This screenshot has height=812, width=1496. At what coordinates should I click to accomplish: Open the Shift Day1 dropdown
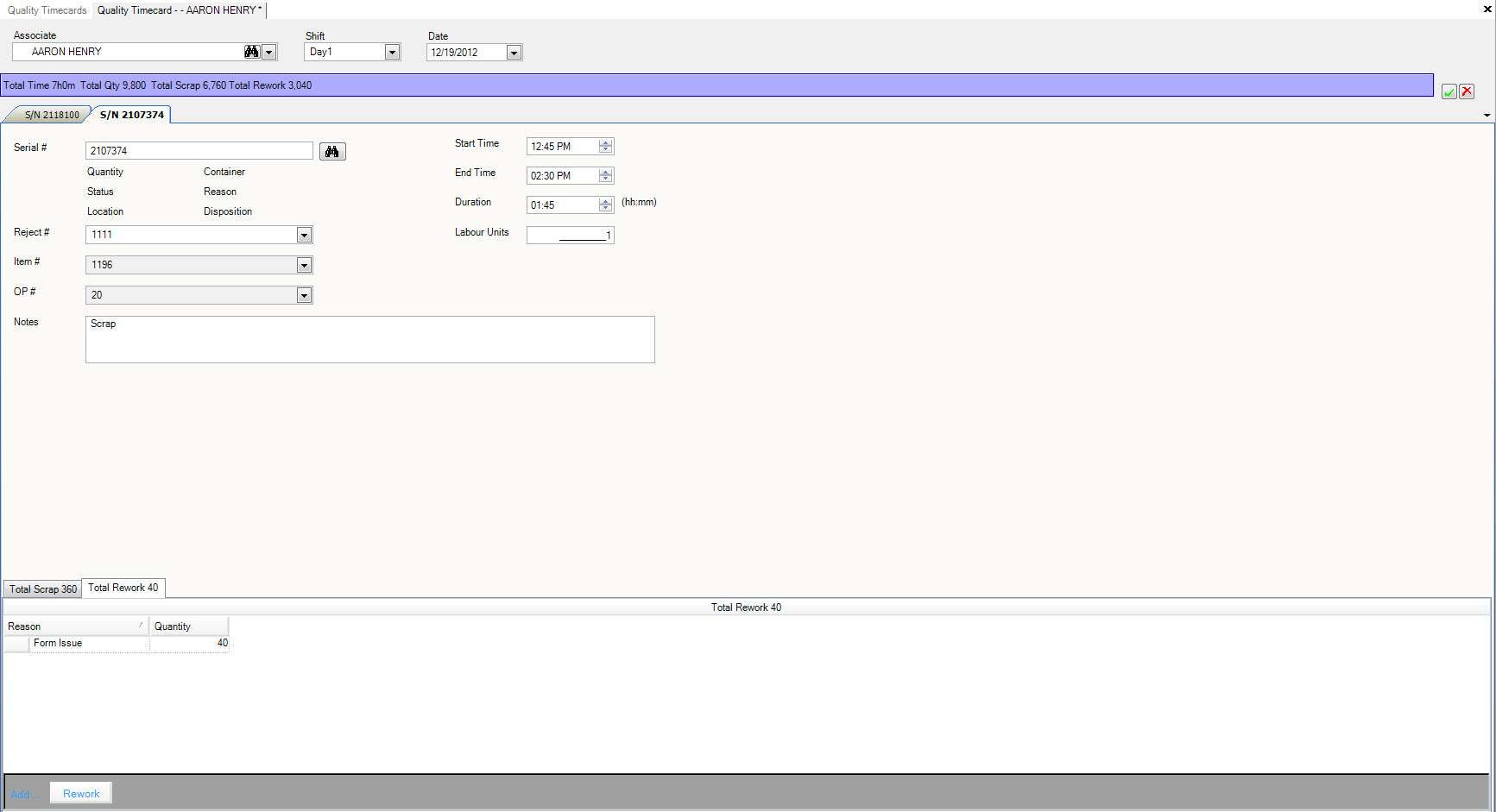tap(392, 53)
